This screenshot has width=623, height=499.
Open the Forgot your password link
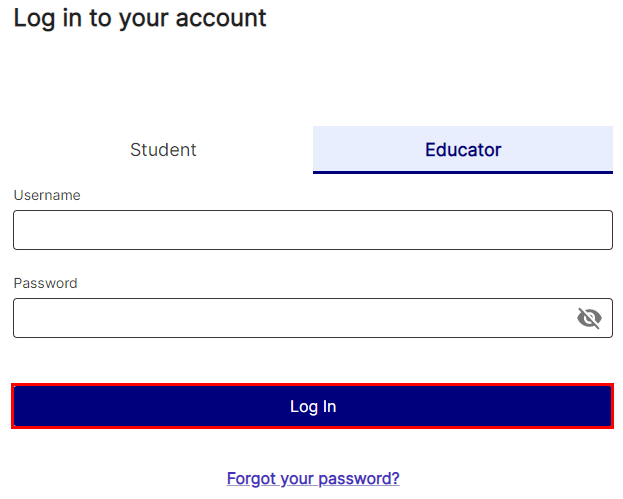[313, 478]
